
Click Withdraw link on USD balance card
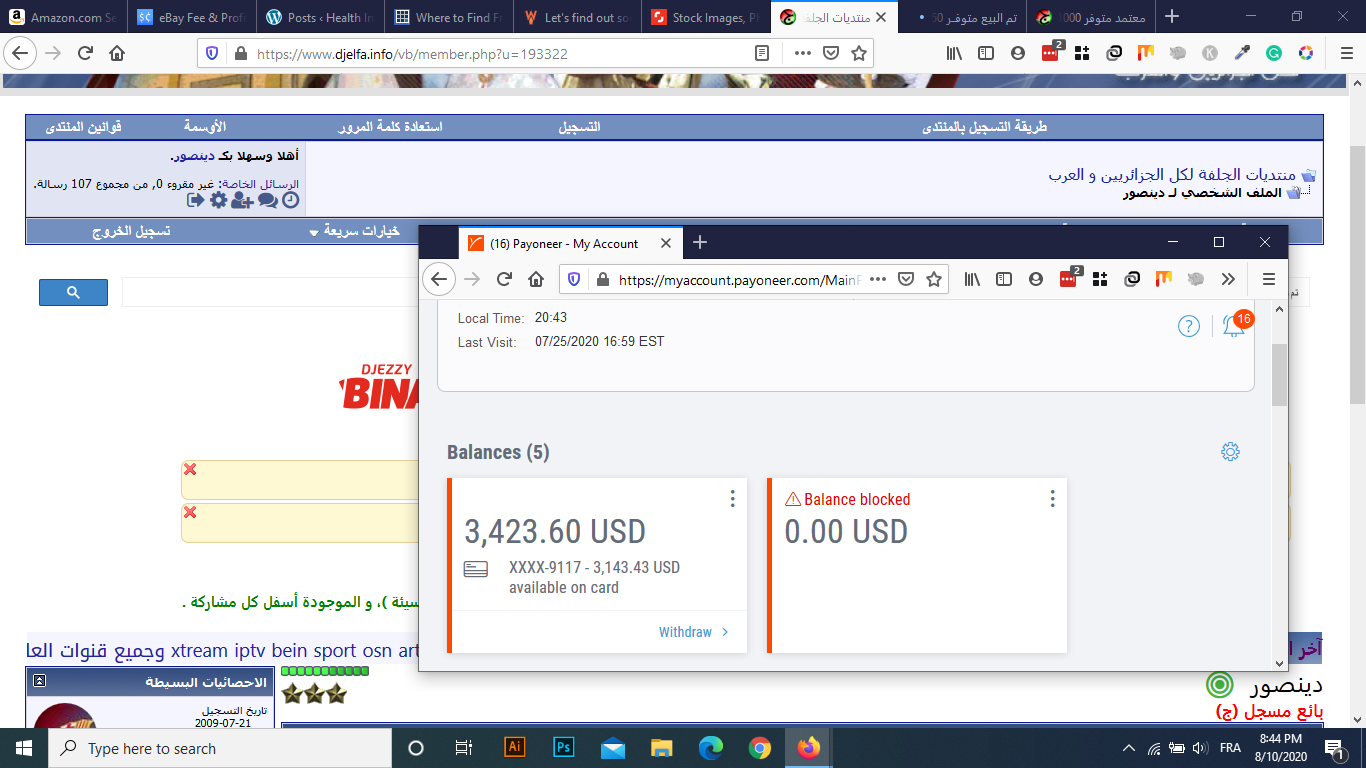pyautogui.click(x=694, y=632)
